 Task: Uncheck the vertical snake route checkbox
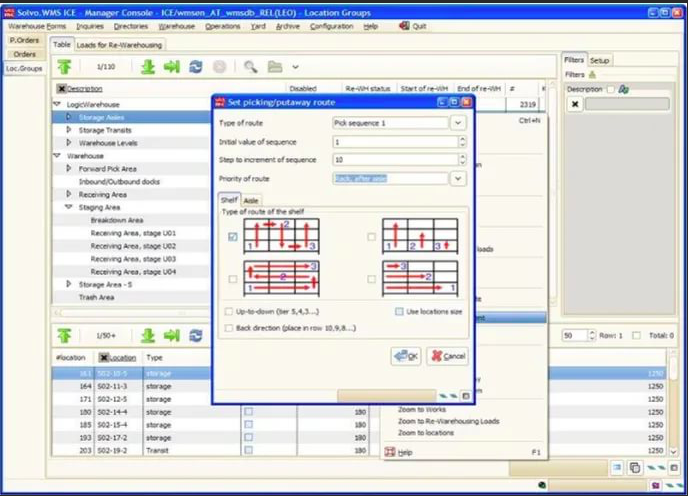coord(233,237)
